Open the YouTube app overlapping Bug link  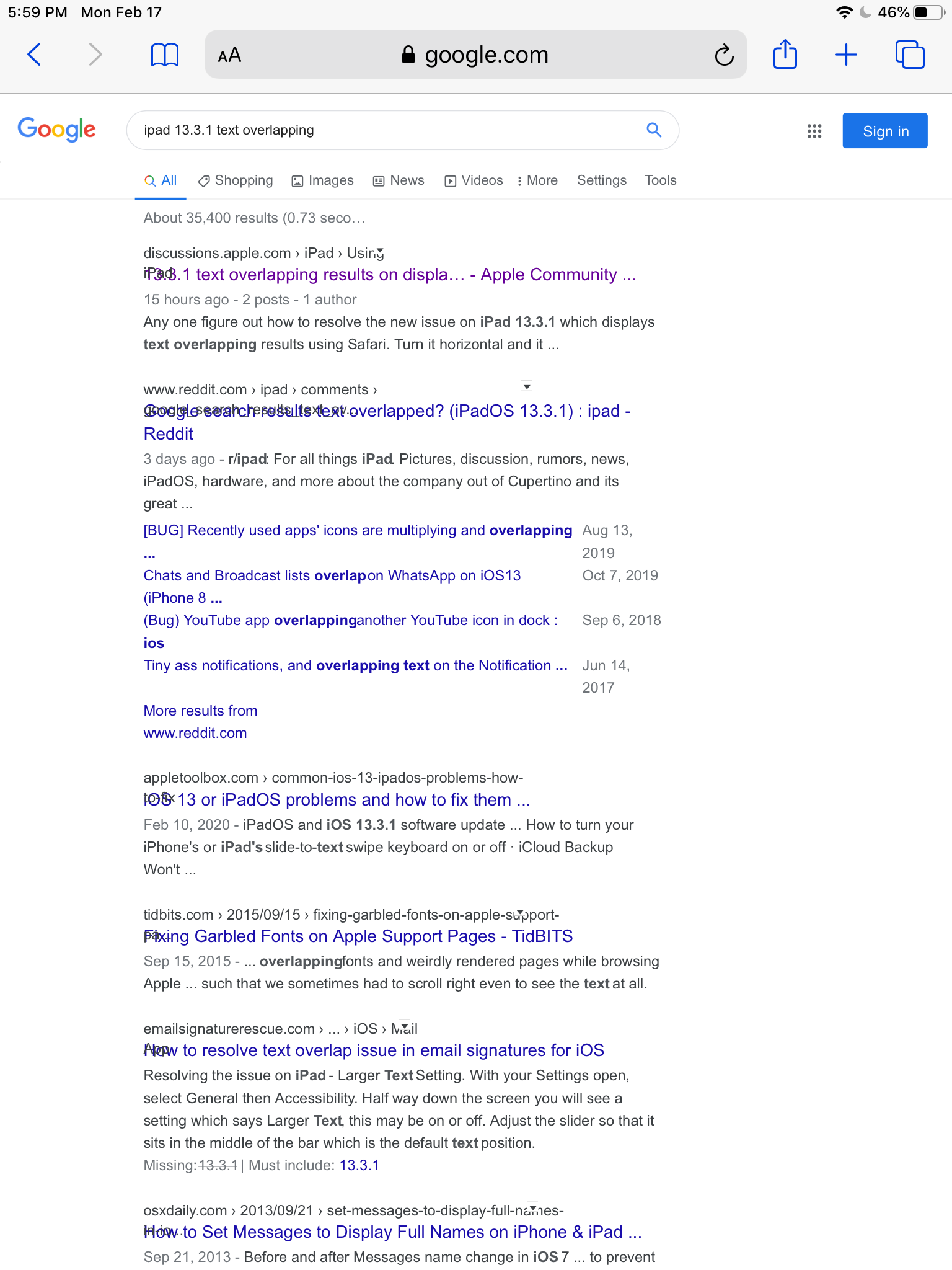(351, 631)
